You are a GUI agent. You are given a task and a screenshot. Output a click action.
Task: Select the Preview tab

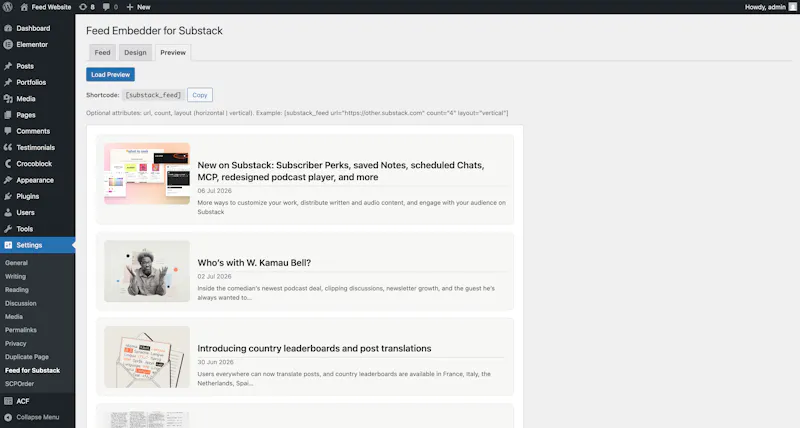(x=173, y=53)
